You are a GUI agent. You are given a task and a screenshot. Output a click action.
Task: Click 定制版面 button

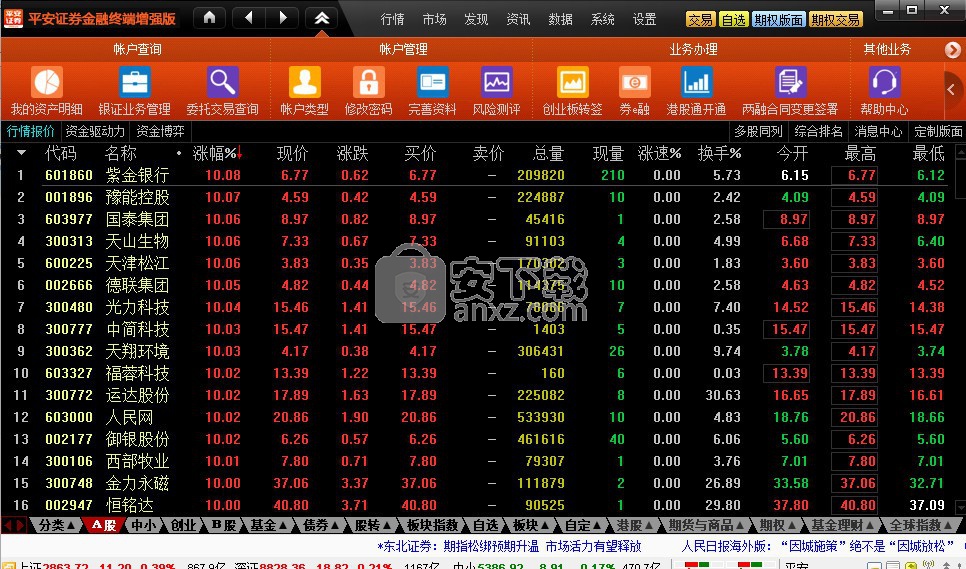click(x=938, y=131)
